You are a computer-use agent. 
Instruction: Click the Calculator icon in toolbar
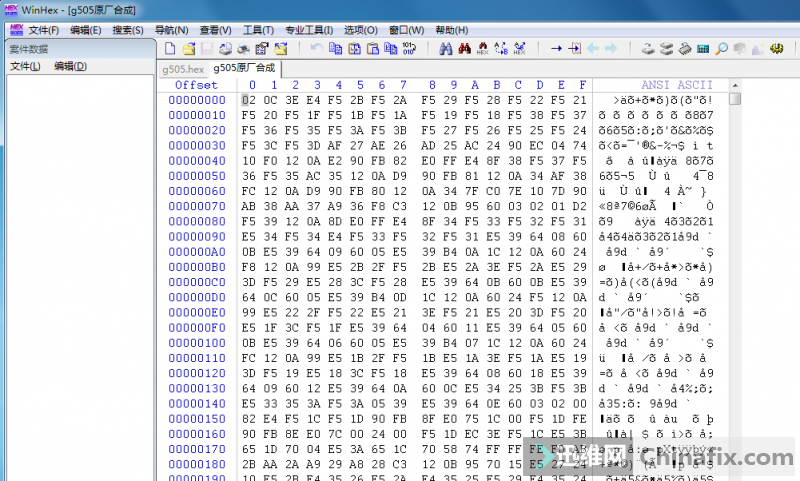pos(703,48)
